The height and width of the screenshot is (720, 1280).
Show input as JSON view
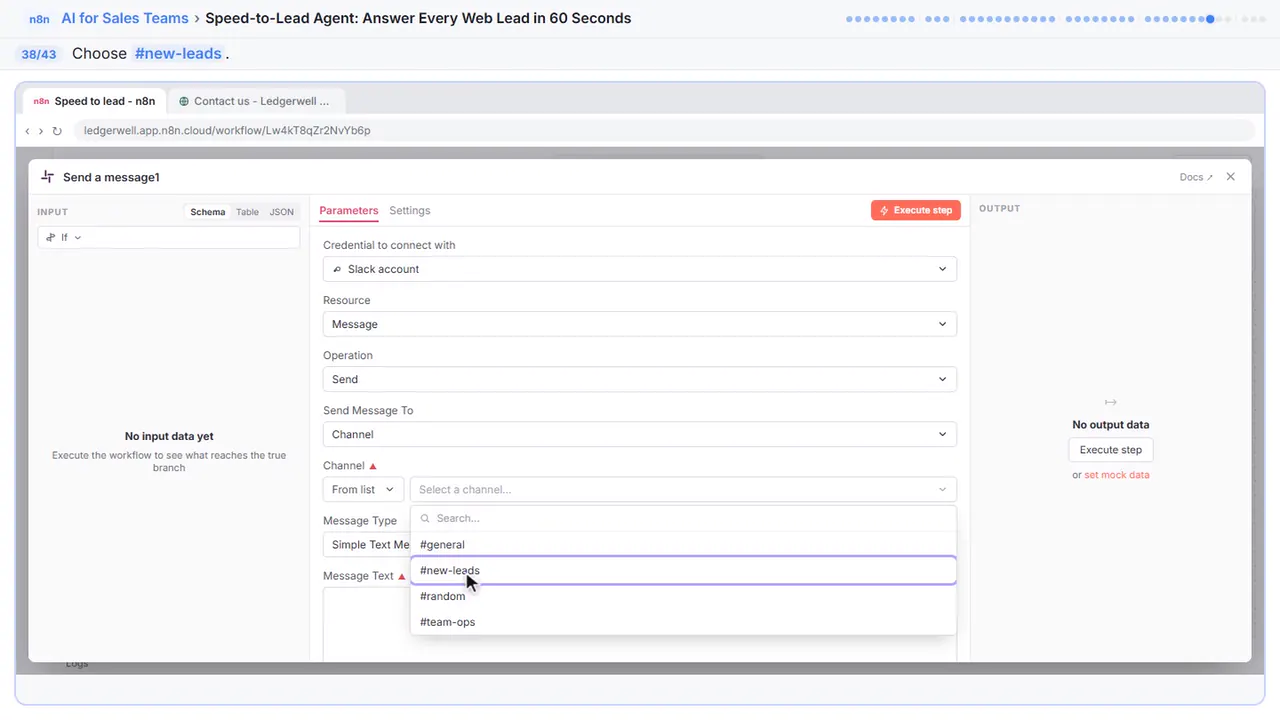282,212
